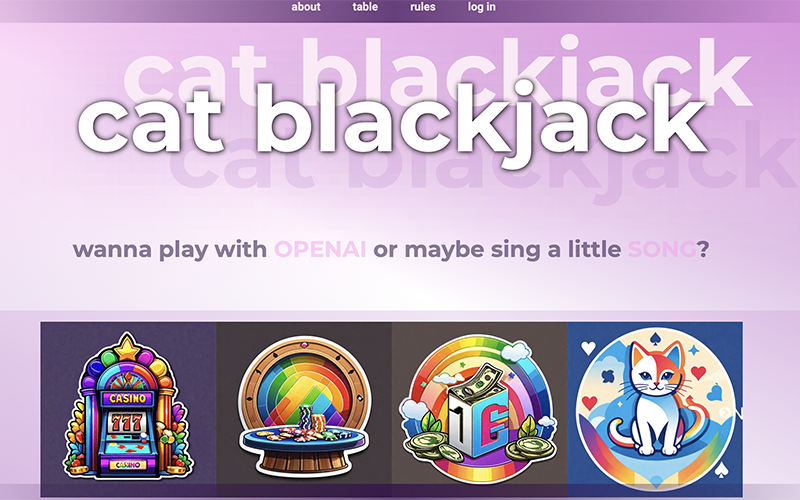
Task: Click the white spade on the cat card
Action: point(720,470)
